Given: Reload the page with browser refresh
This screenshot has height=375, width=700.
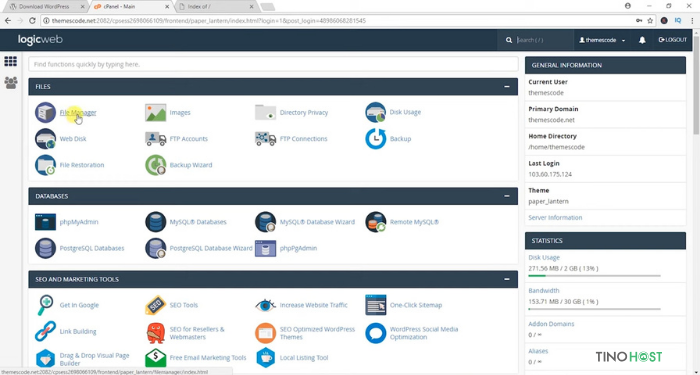Looking at the screenshot, I should pos(32,21).
